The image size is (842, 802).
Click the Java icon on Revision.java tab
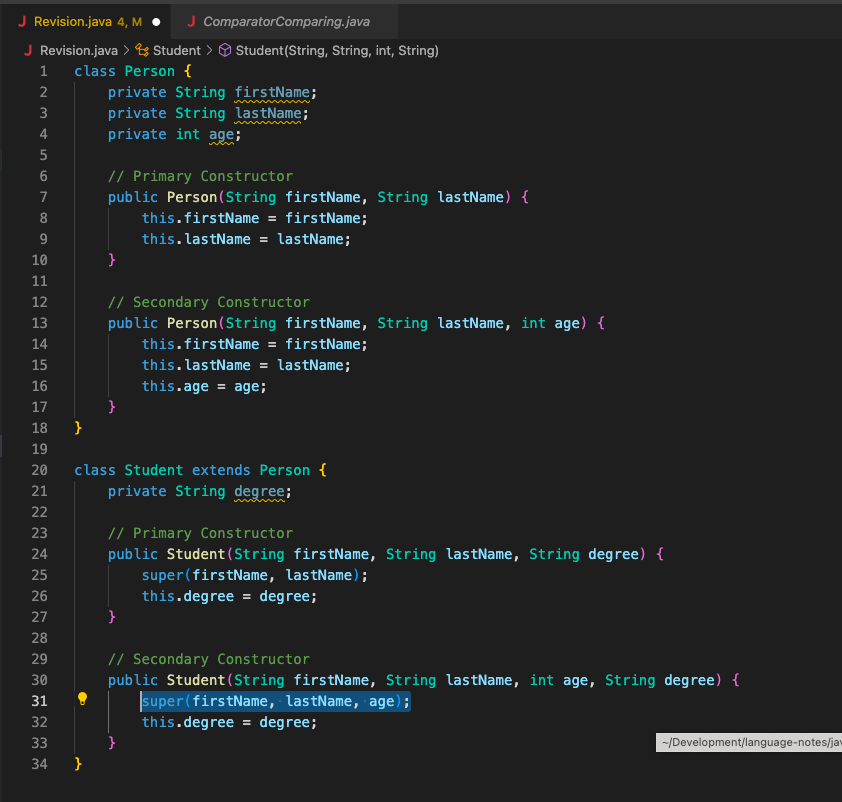pos(22,21)
